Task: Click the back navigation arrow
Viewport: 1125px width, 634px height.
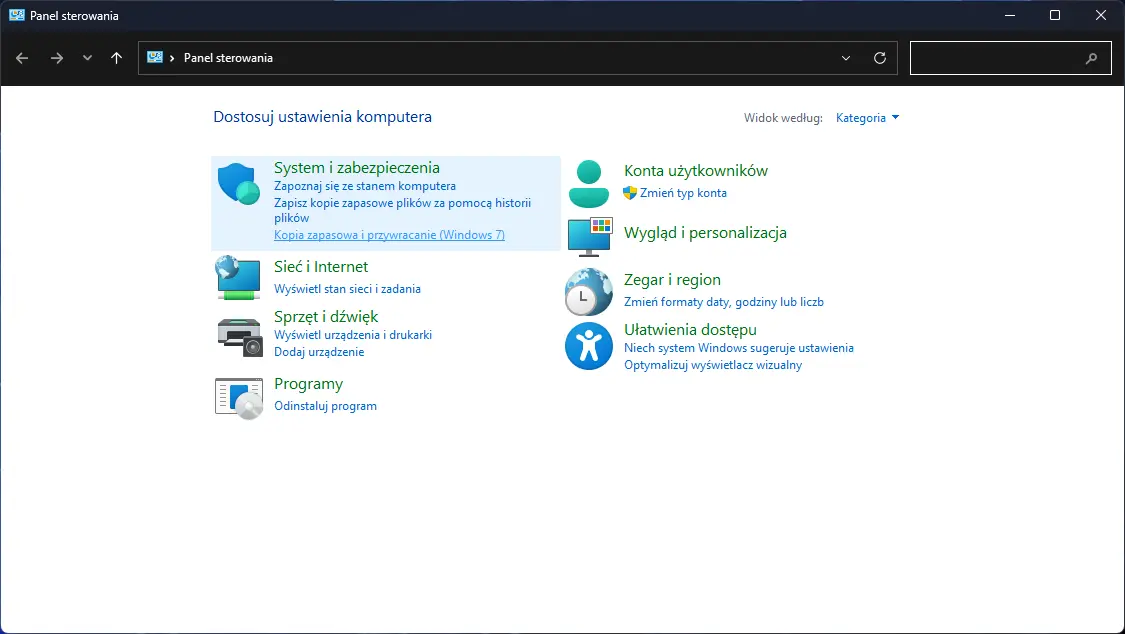Action: [x=22, y=58]
